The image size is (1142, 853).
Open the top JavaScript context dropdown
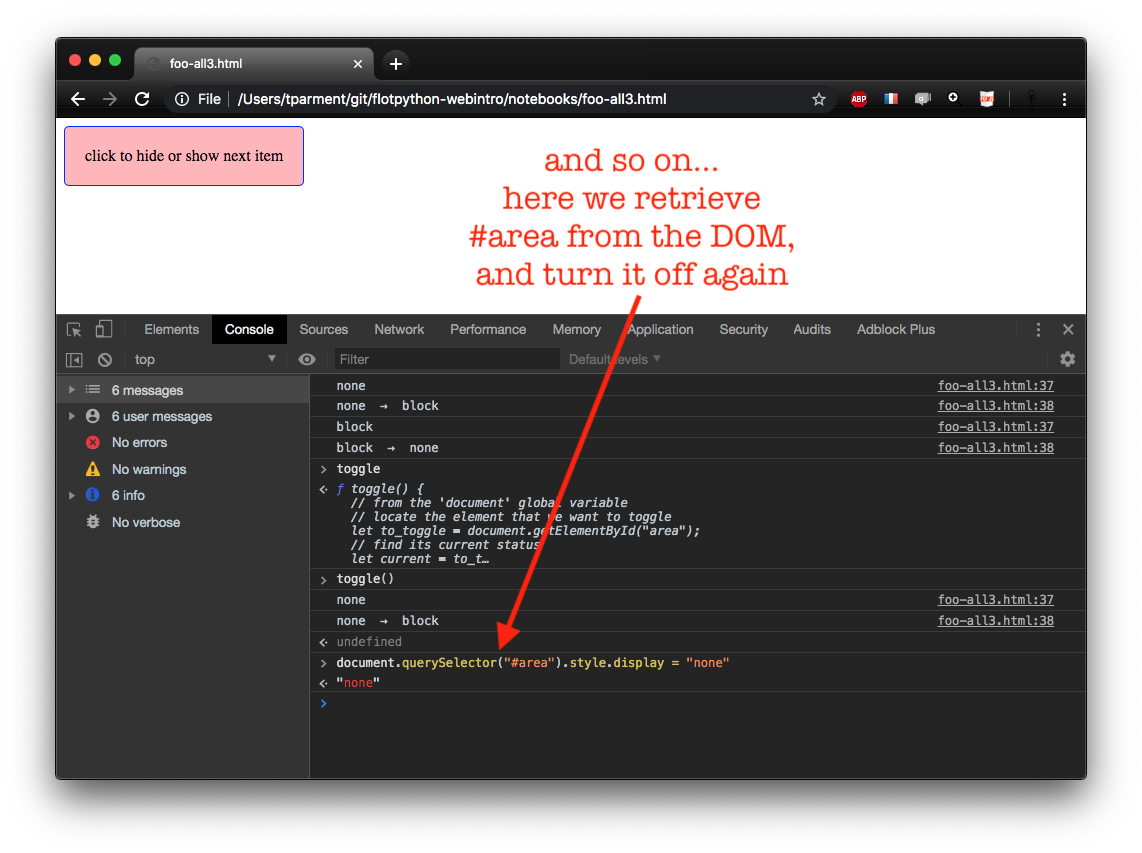tap(205, 359)
